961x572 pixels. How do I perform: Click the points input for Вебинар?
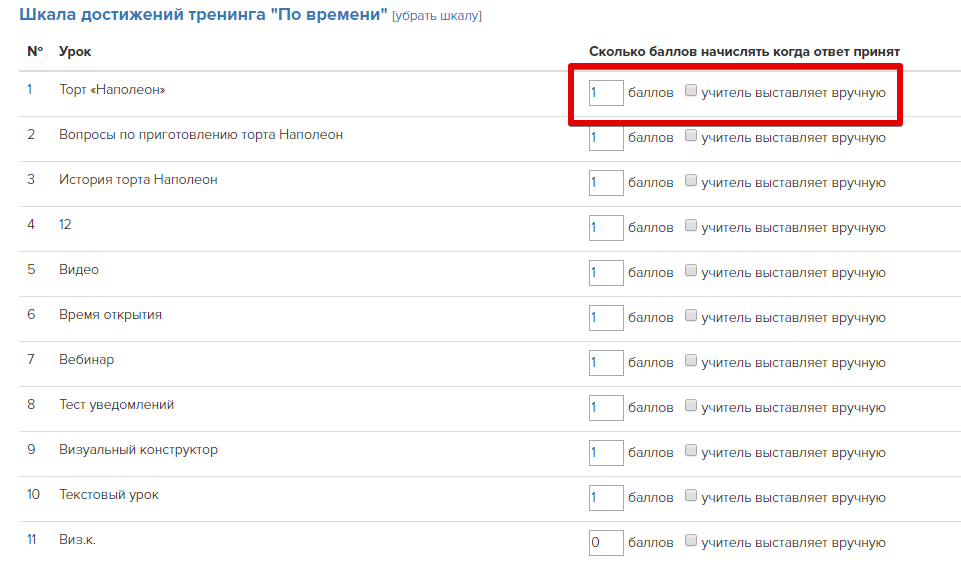(606, 363)
